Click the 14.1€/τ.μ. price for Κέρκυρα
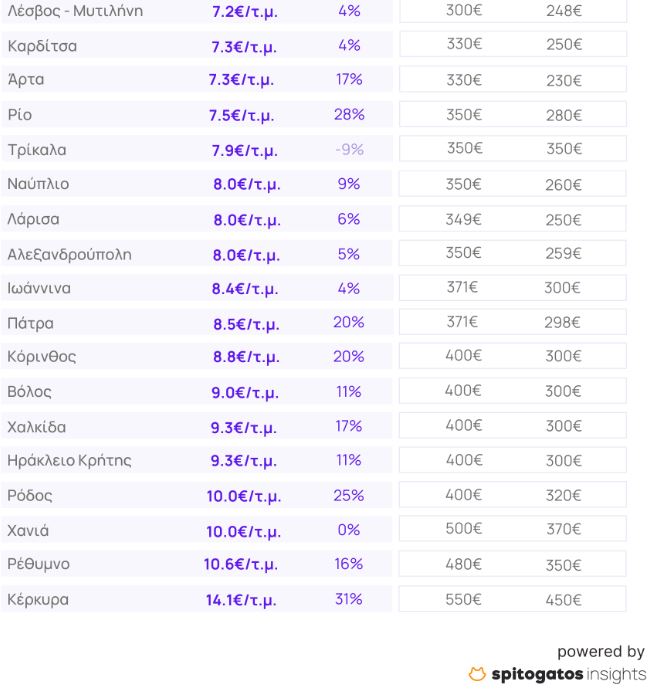This screenshot has height=698, width=659. click(241, 600)
